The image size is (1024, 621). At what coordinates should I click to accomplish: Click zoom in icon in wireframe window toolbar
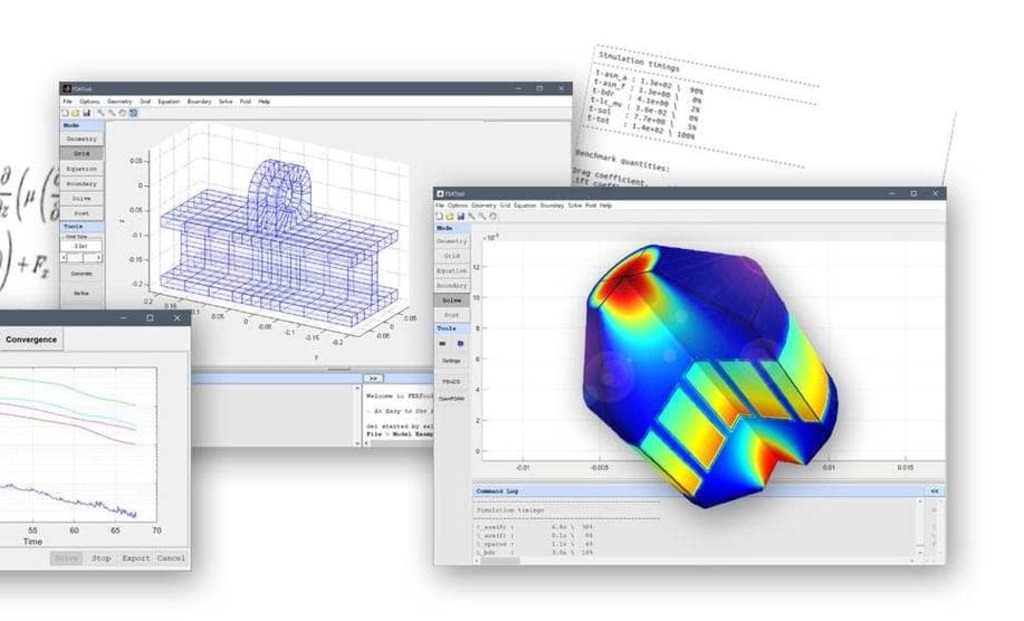tap(101, 113)
